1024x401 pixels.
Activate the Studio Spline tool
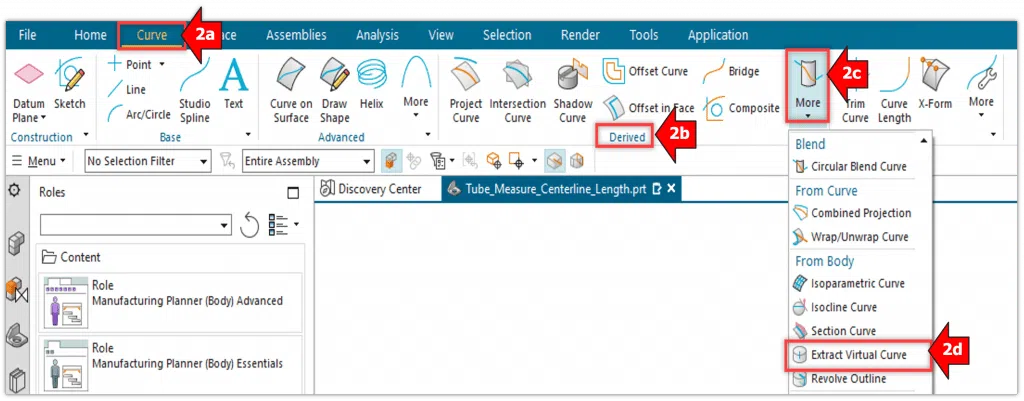195,91
